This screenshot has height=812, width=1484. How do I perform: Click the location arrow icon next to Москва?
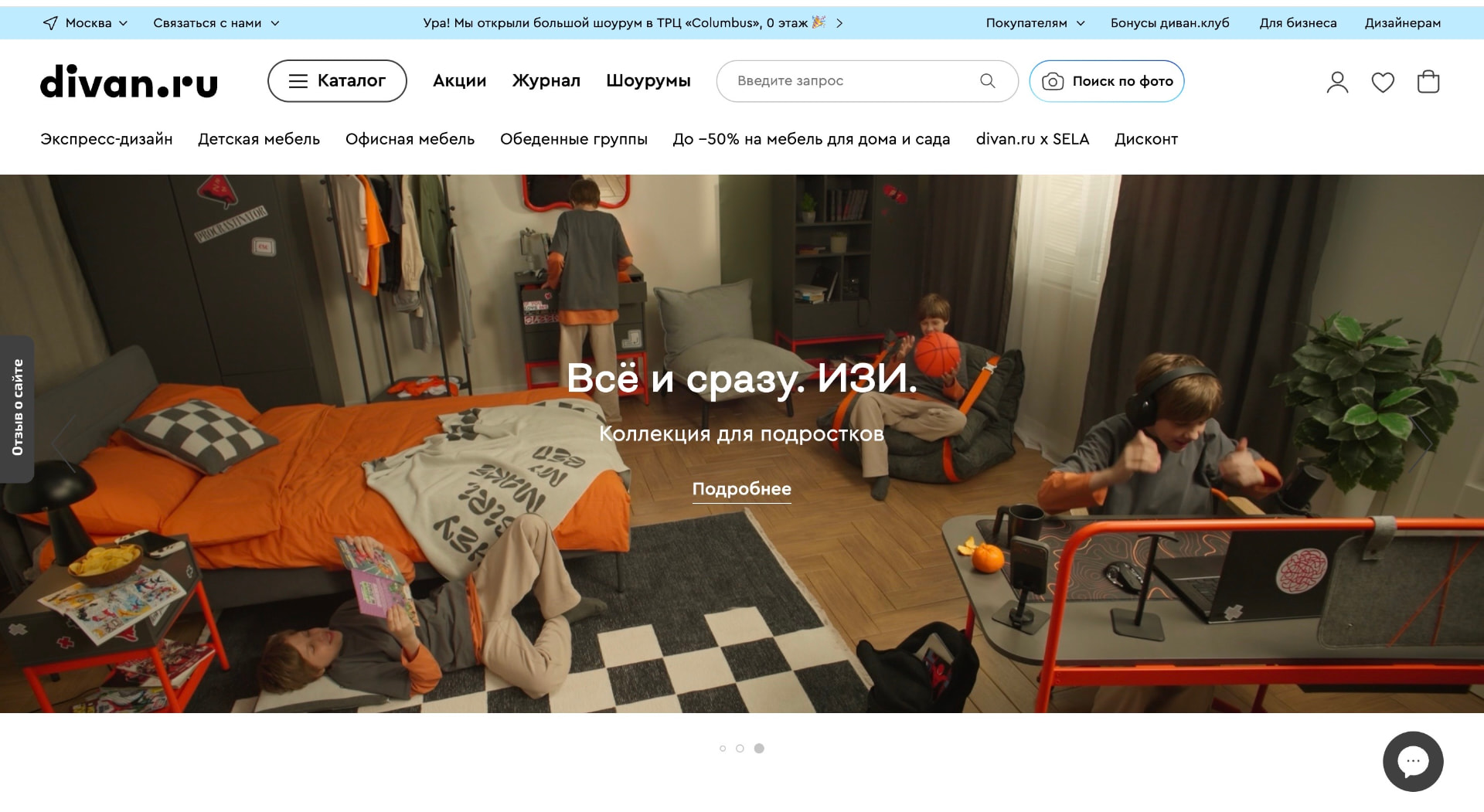pos(50,23)
